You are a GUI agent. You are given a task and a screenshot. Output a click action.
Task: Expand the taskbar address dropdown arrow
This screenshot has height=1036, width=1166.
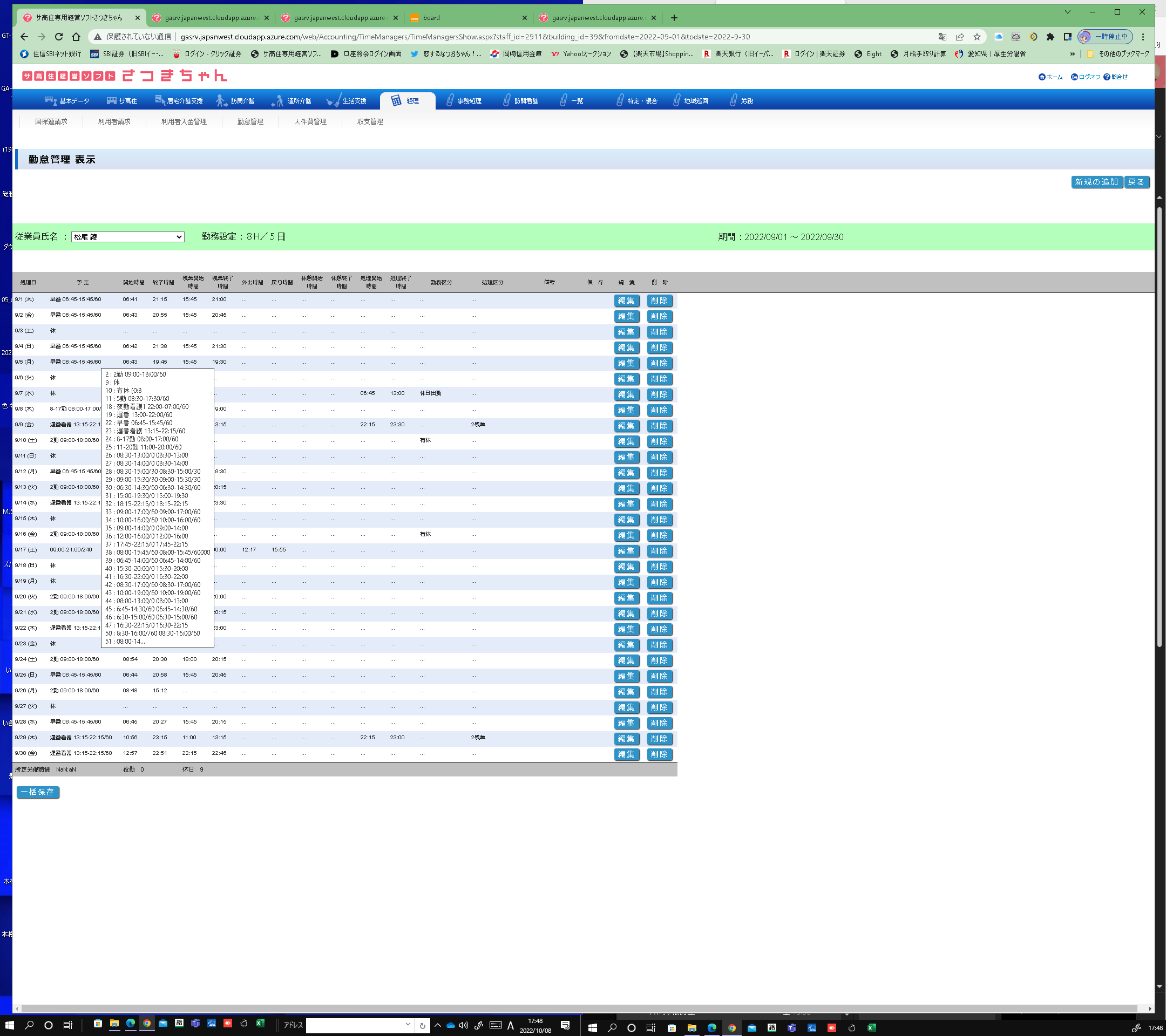(408, 1024)
